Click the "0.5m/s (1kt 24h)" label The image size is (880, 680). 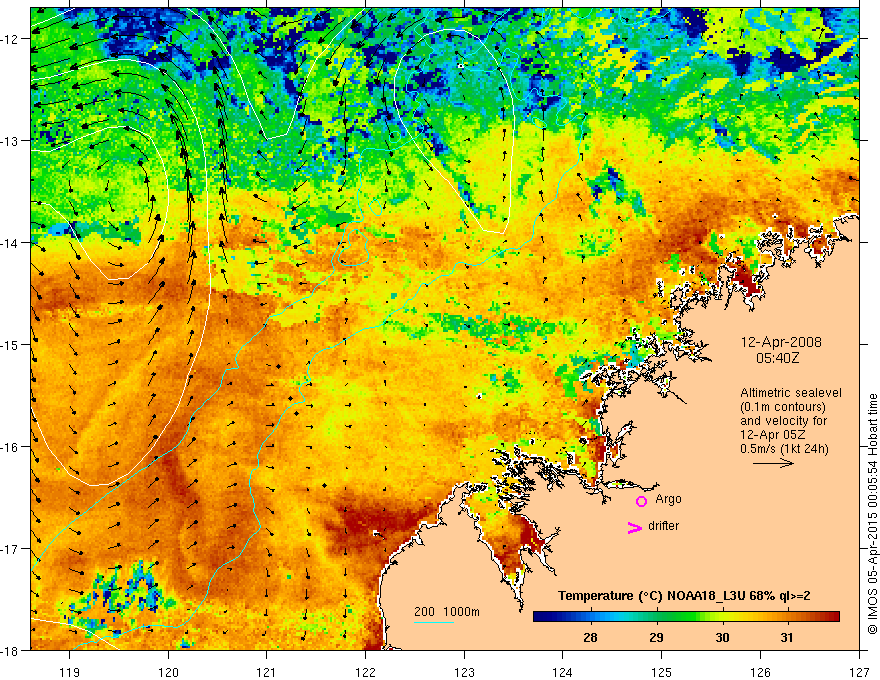[x=784, y=449]
